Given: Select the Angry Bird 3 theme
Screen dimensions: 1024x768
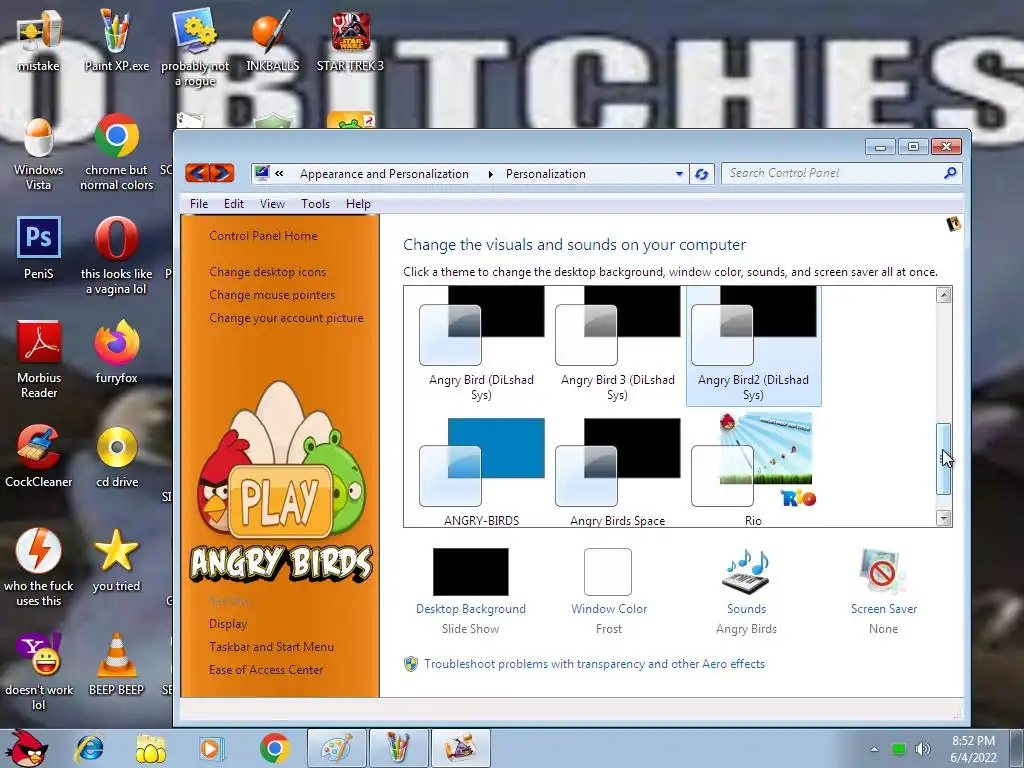Looking at the screenshot, I should pos(617,345).
